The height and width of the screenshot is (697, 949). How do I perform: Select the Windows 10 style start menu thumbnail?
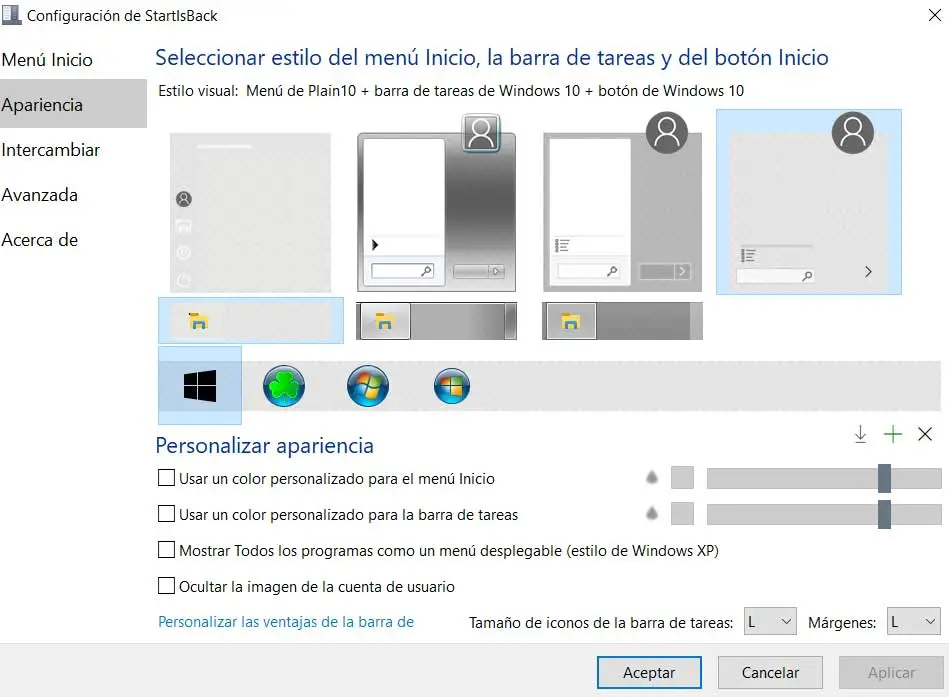click(251, 213)
